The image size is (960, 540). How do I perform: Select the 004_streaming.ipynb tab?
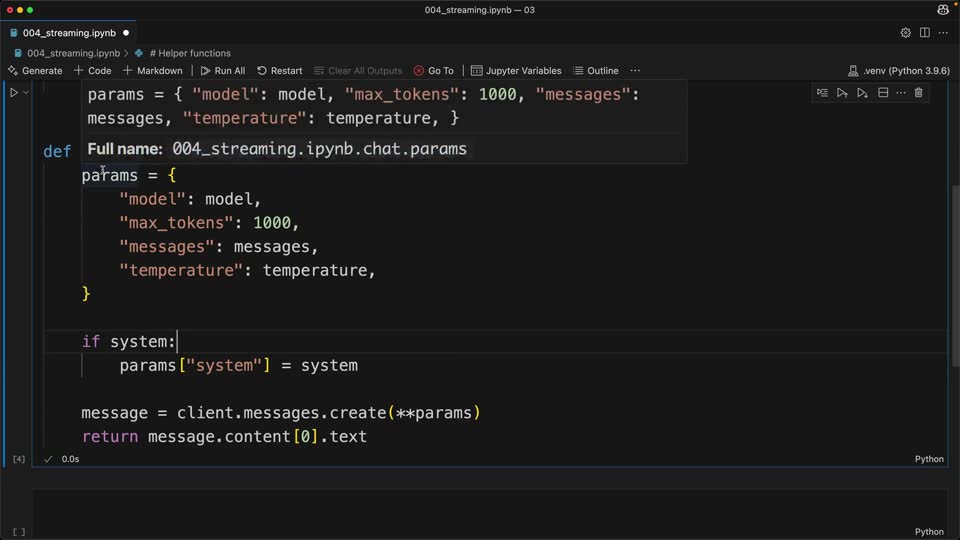[69, 33]
